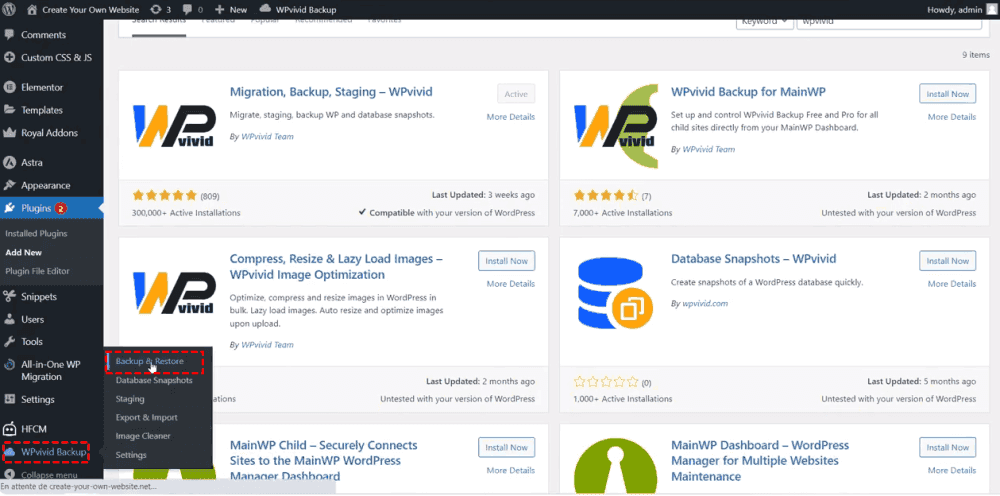Open WPvivid Backup for MainWP title link
The height and width of the screenshot is (496, 1000).
click(x=749, y=92)
